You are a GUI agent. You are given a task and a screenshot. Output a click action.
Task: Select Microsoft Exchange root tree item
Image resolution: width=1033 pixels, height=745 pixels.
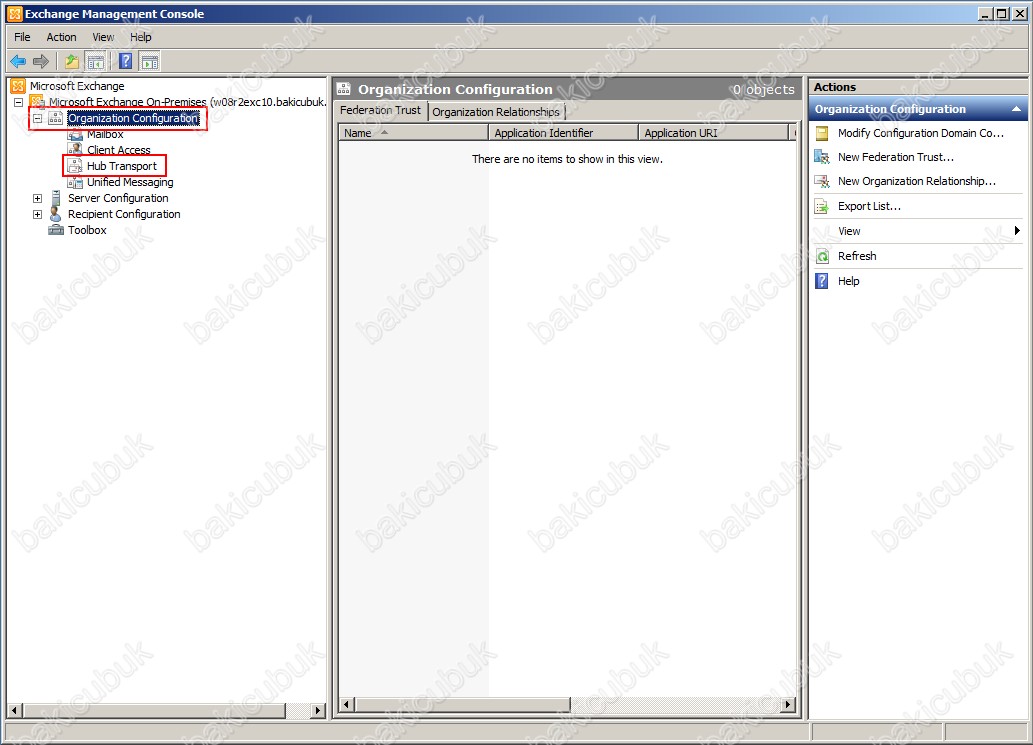click(77, 86)
